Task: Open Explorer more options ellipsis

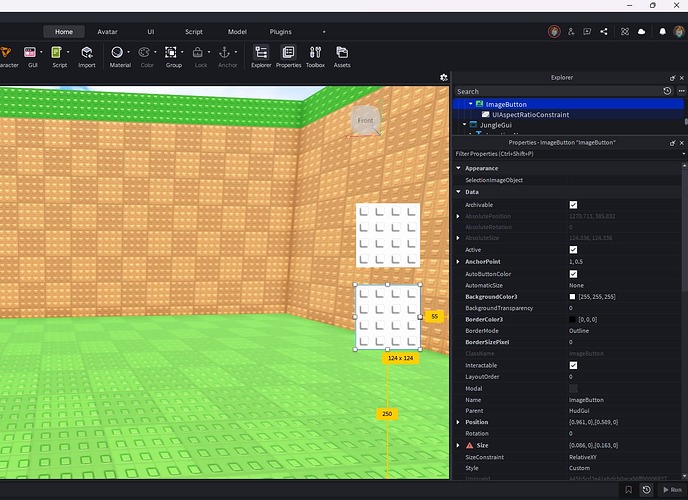Action: tap(681, 91)
